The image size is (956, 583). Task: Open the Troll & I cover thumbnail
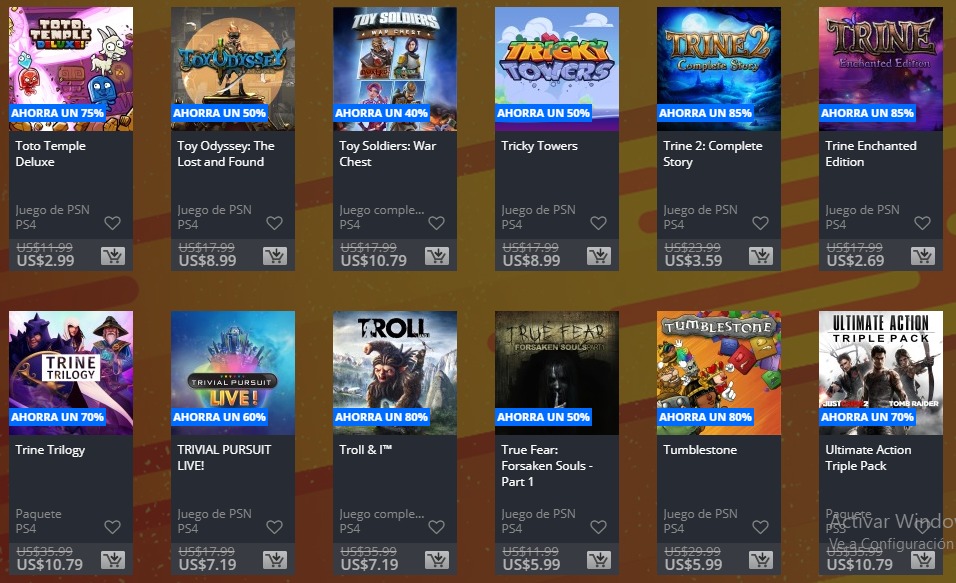(395, 373)
